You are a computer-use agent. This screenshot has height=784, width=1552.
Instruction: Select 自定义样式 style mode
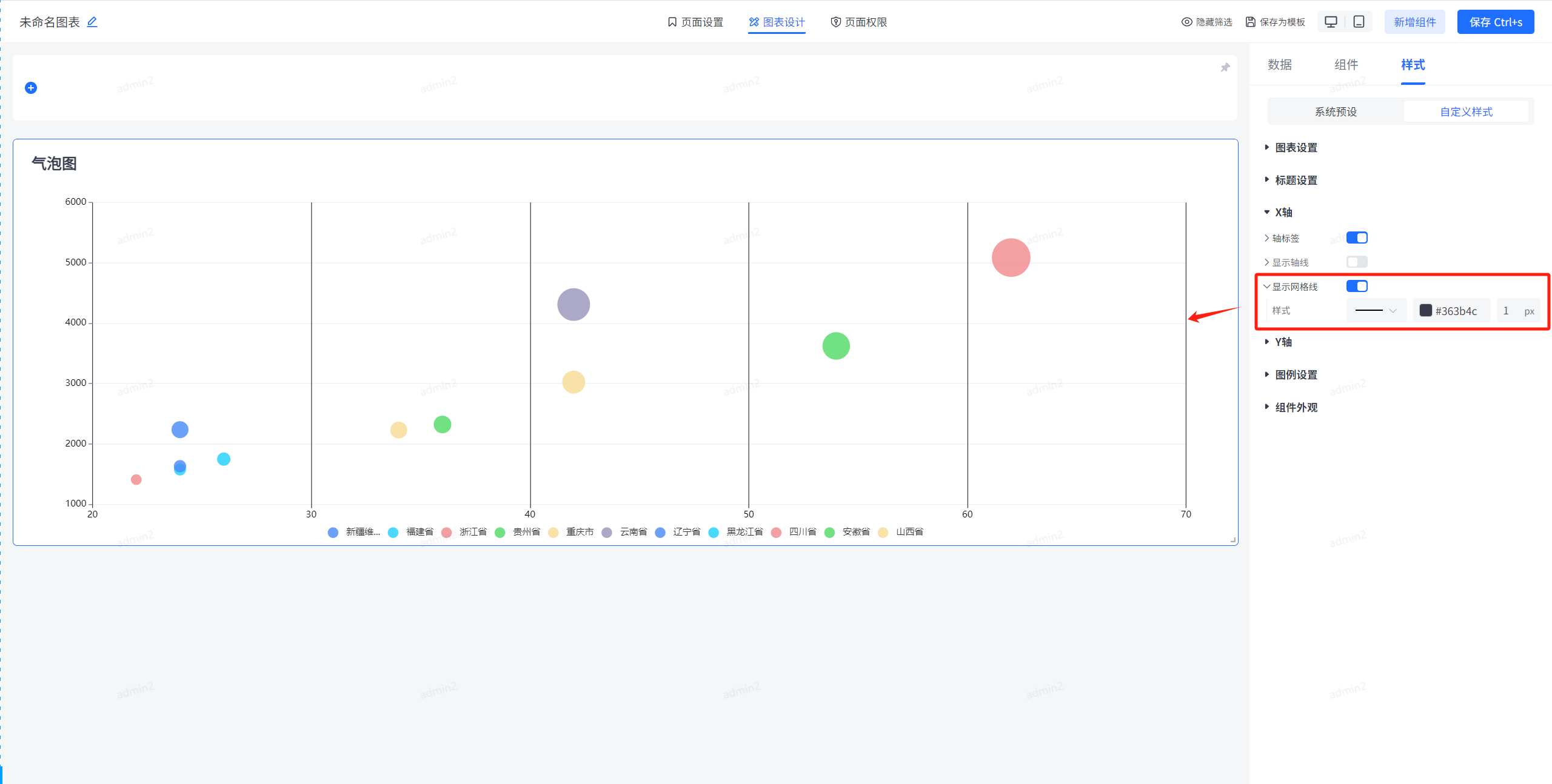pos(1467,111)
